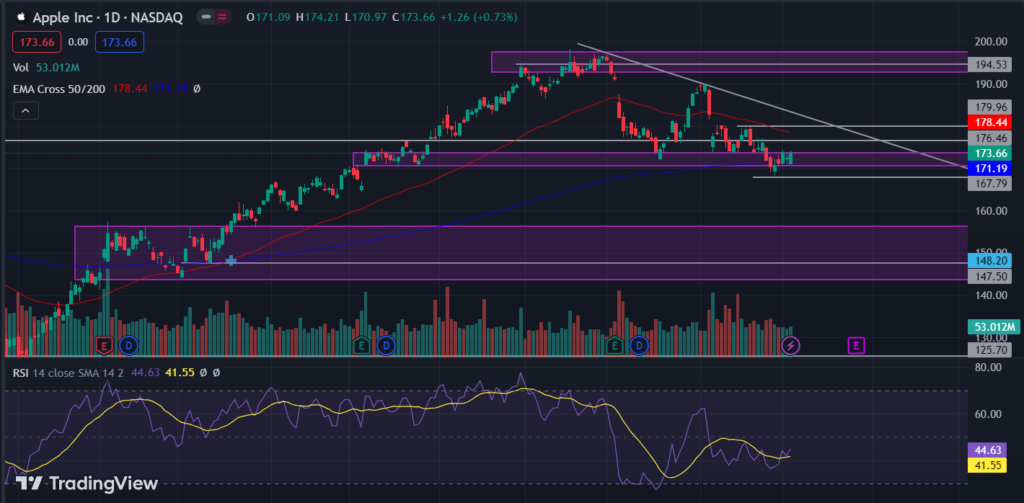Click the blue EMA cross marker near 148.20
The image size is (1024, 503).
pyautogui.click(x=231, y=261)
